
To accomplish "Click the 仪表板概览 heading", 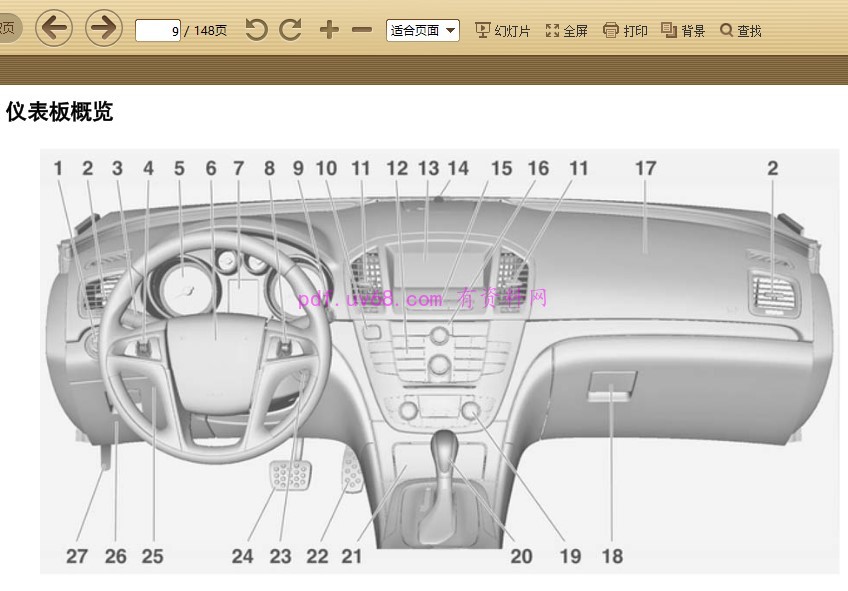I will tap(59, 112).
